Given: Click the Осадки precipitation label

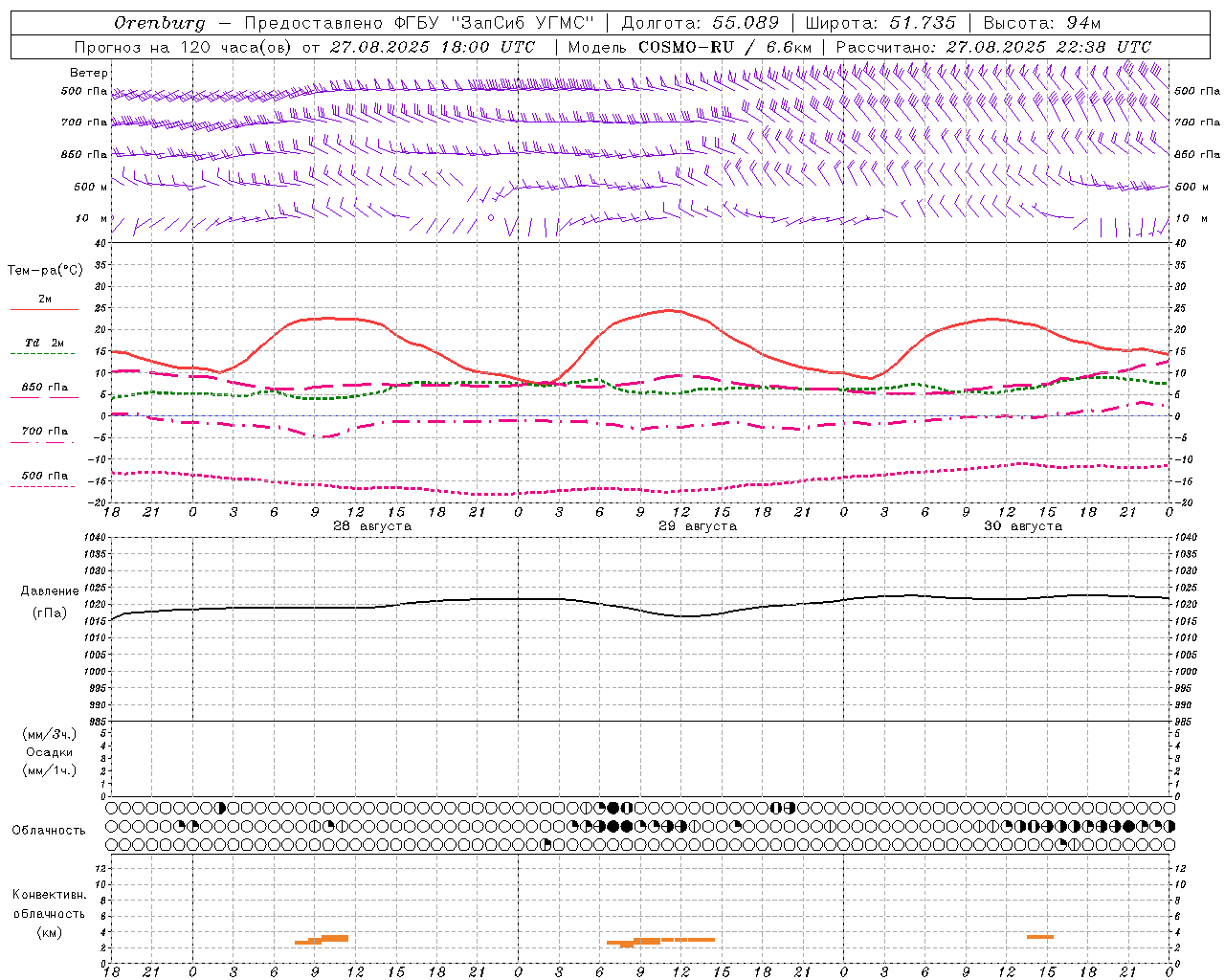Looking at the screenshot, I should tap(50, 753).
